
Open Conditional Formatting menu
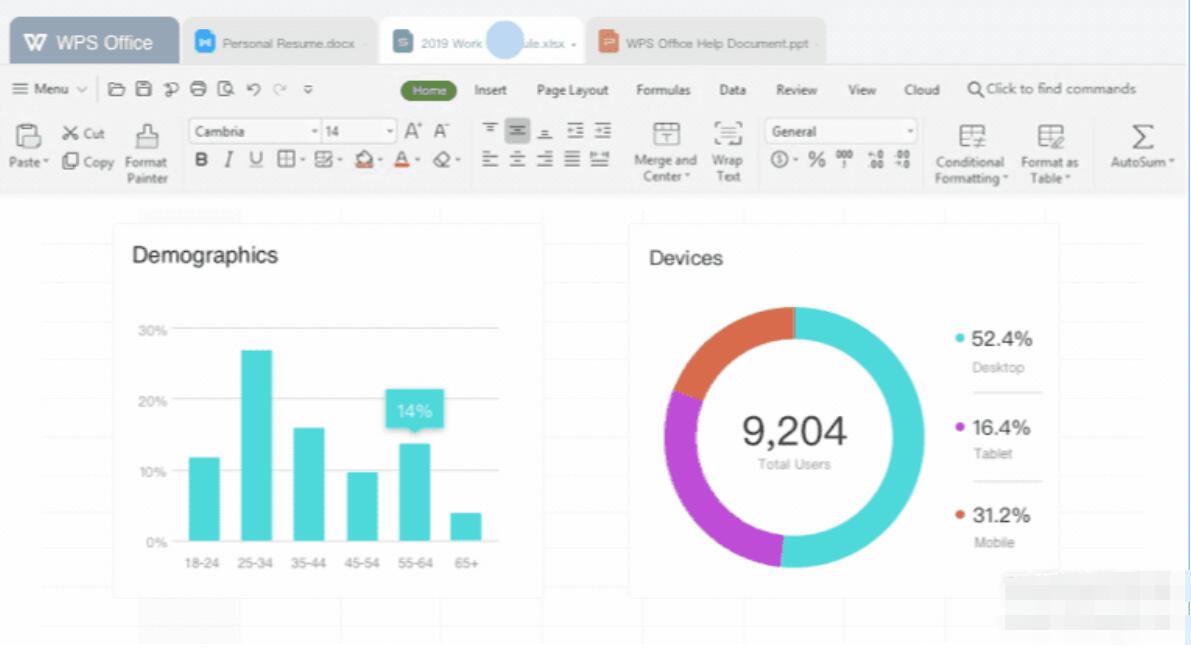[971, 154]
